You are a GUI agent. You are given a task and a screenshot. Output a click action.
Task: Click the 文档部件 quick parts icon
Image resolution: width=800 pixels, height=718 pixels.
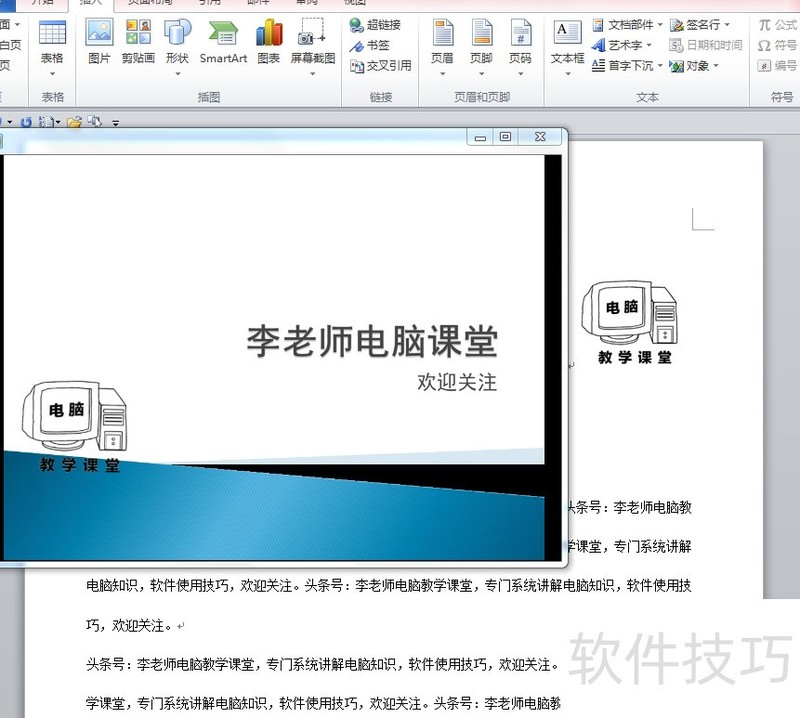click(598, 24)
